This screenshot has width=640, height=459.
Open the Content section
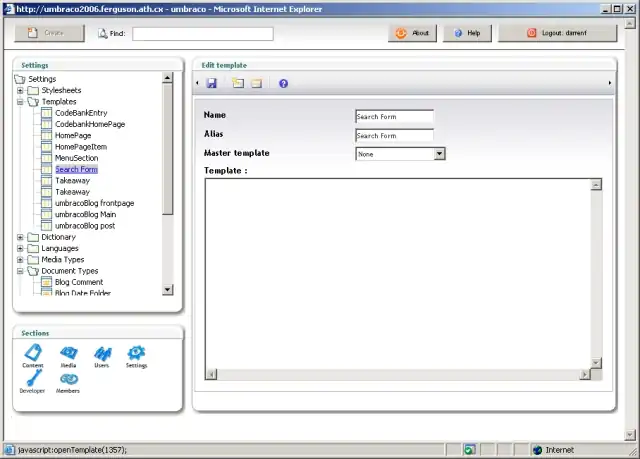[x=33, y=353]
